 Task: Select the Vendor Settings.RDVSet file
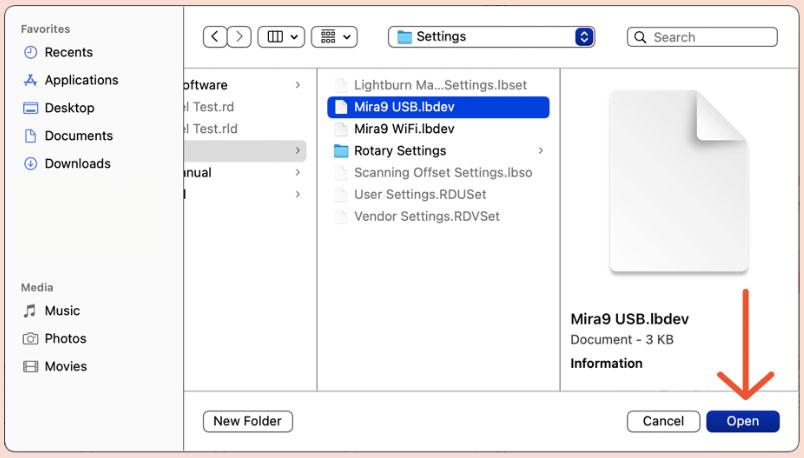pyautogui.click(x=438, y=216)
